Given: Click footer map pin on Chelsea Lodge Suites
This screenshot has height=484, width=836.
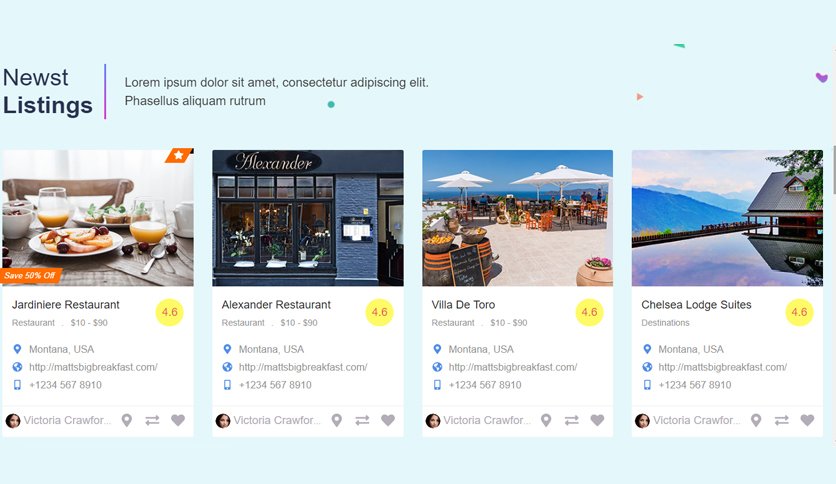Looking at the screenshot, I should [756, 421].
